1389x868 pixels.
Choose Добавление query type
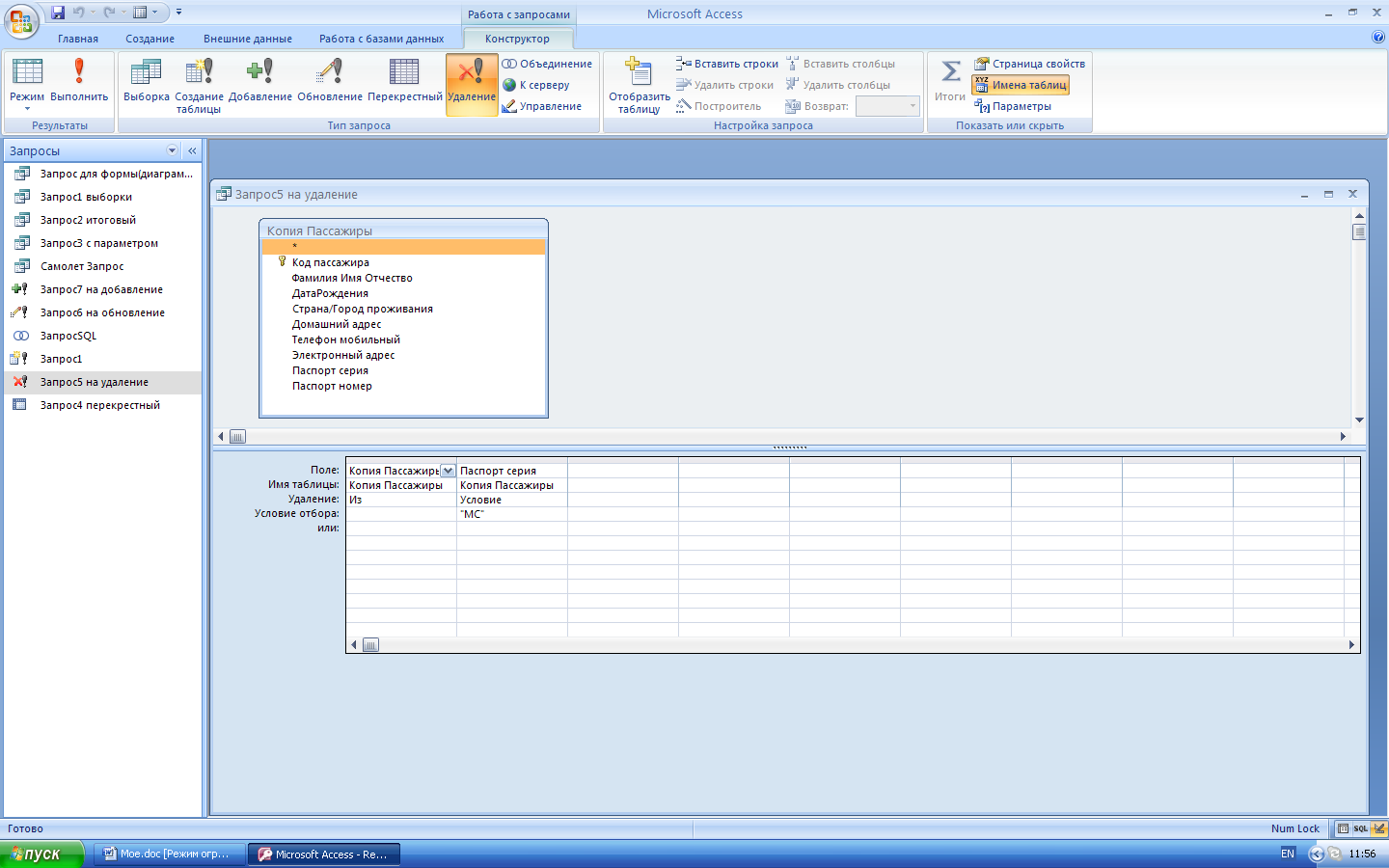click(260, 81)
